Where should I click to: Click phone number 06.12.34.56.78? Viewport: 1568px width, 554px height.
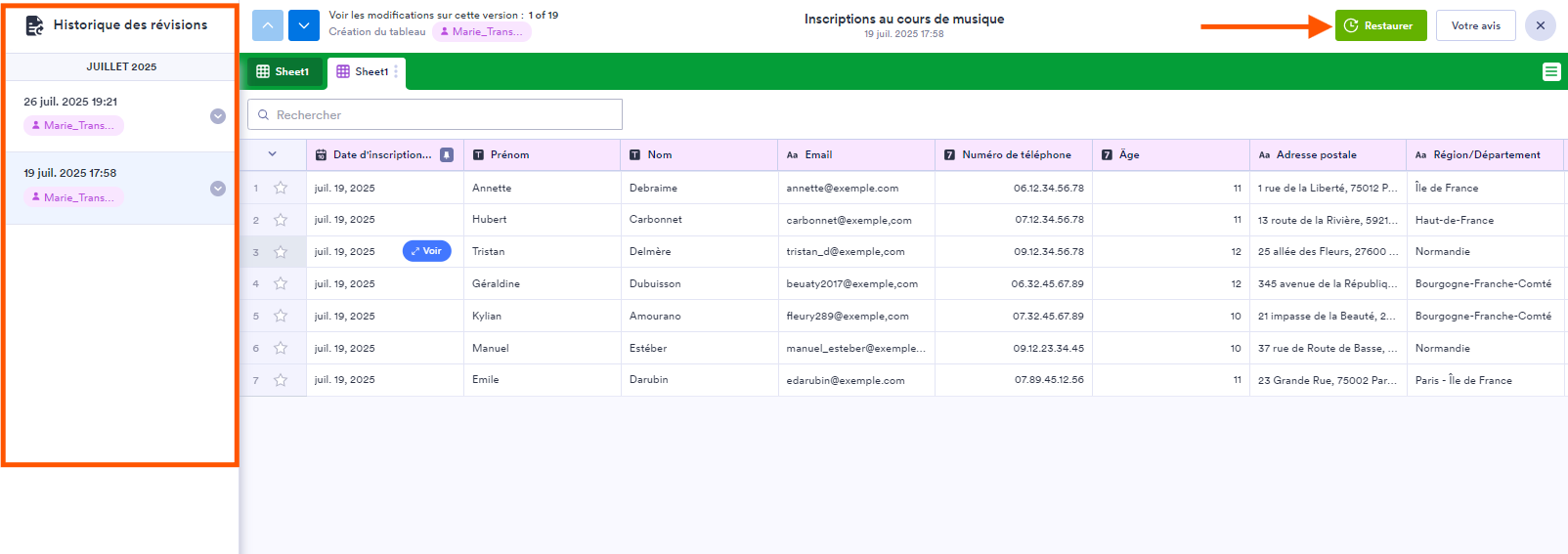point(1014,188)
